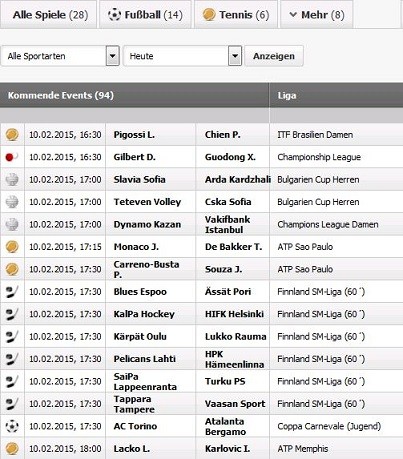This screenshot has width=403, height=459.
Task: Switch to the Tennis (6) tab
Action: click(236, 15)
